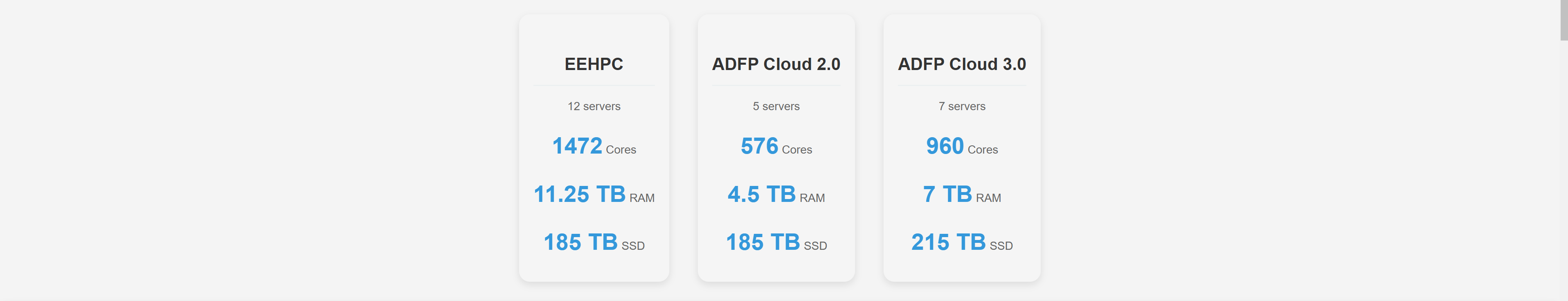Click the ADFP Cloud 3.0 heading
The image size is (1568, 301).
(961, 64)
